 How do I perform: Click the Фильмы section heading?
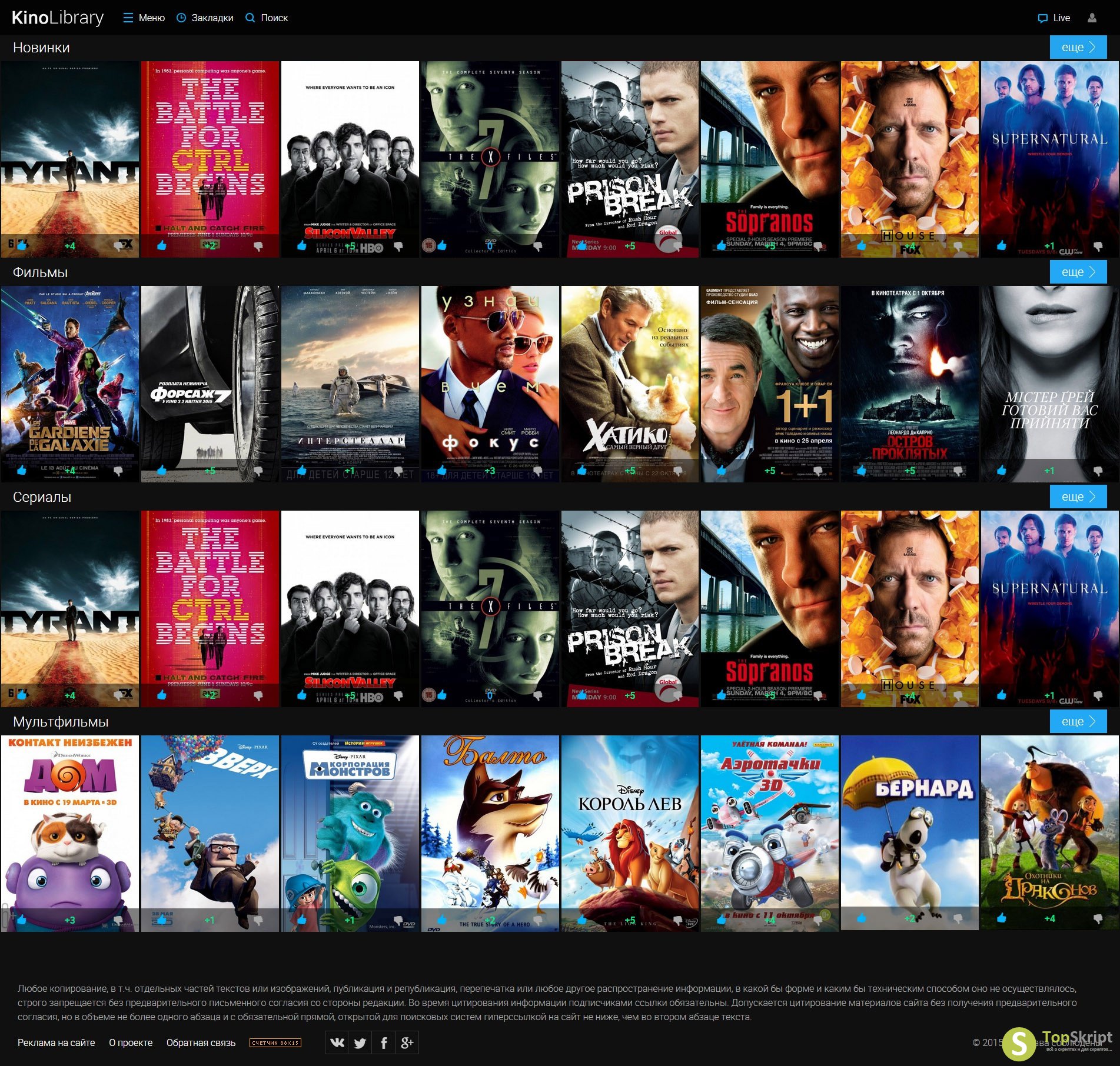(x=40, y=272)
